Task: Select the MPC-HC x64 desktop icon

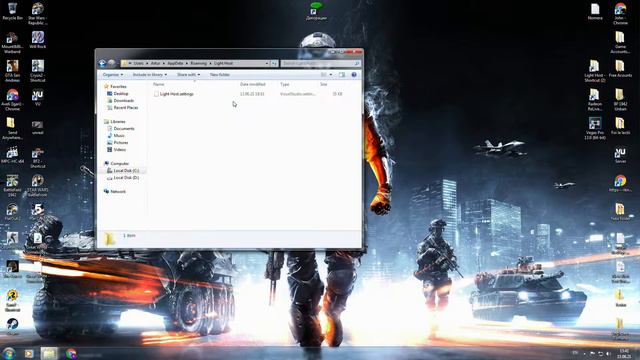Action: 12,155
